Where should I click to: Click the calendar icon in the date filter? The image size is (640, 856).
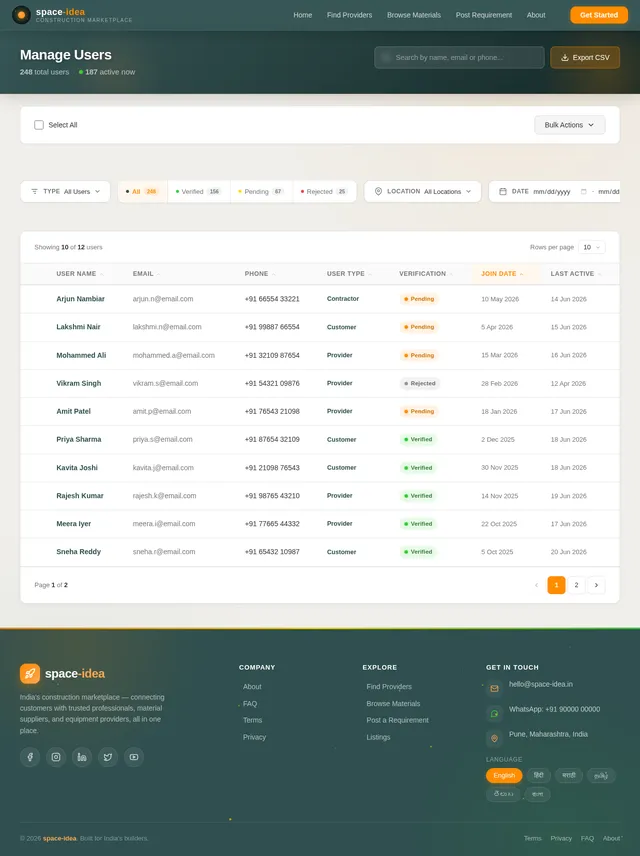(x=502, y=192)
